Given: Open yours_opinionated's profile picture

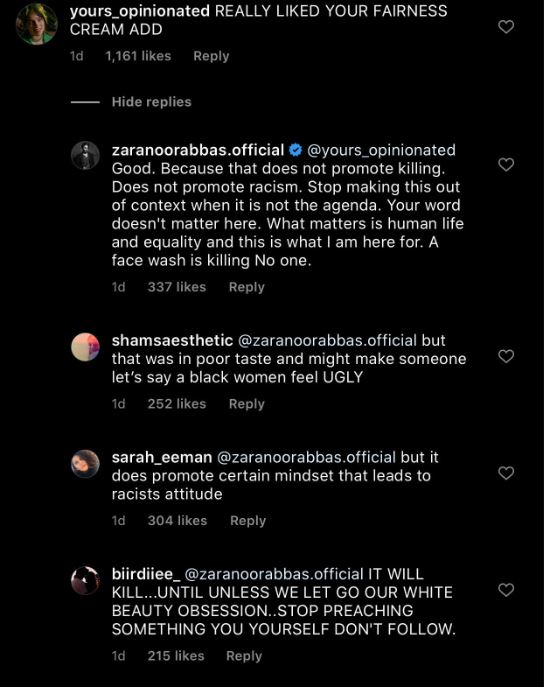Looking at the screenshot, I should click(36, 24).
